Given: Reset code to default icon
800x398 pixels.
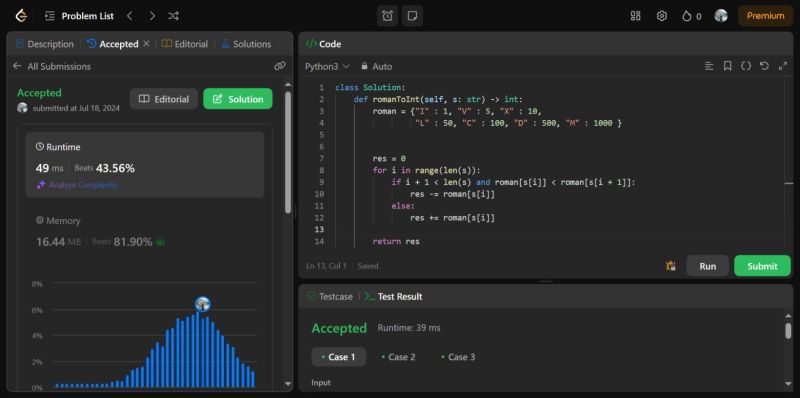Looking at the screenshot, I should [x=764, y=66].
